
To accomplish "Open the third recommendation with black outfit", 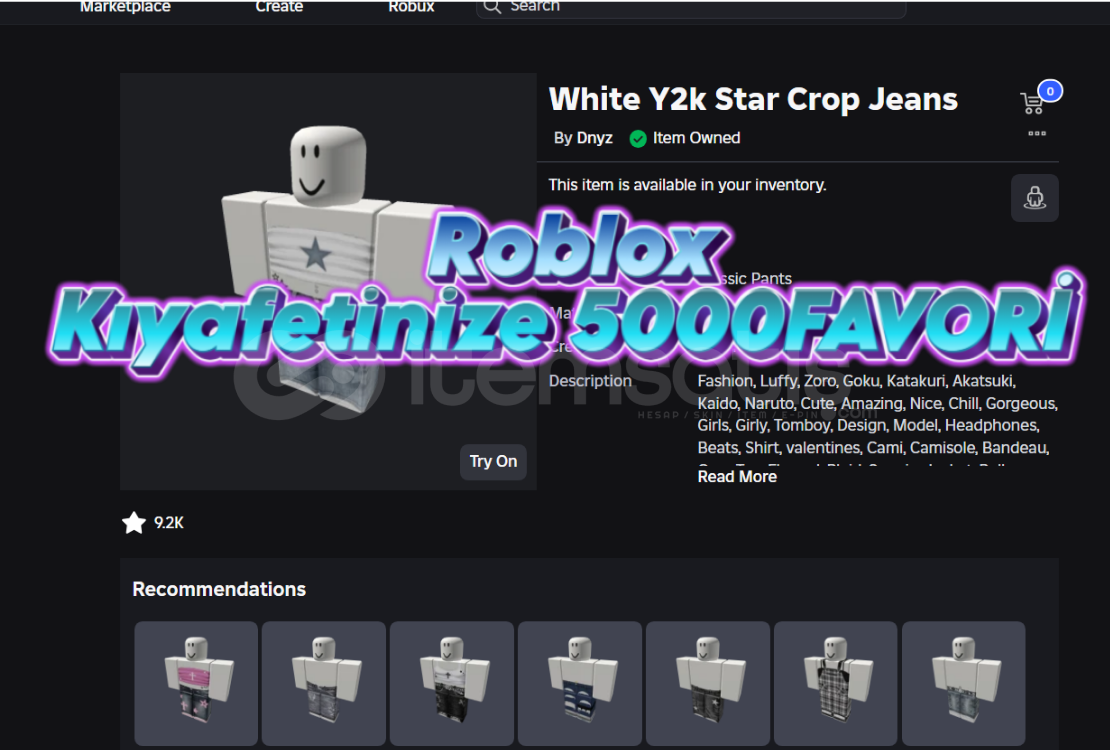I will 452,683.
